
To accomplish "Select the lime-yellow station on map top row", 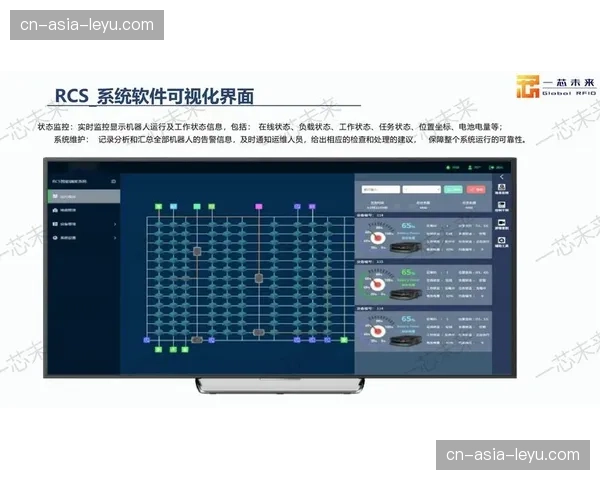I will [x=212, y=206].
